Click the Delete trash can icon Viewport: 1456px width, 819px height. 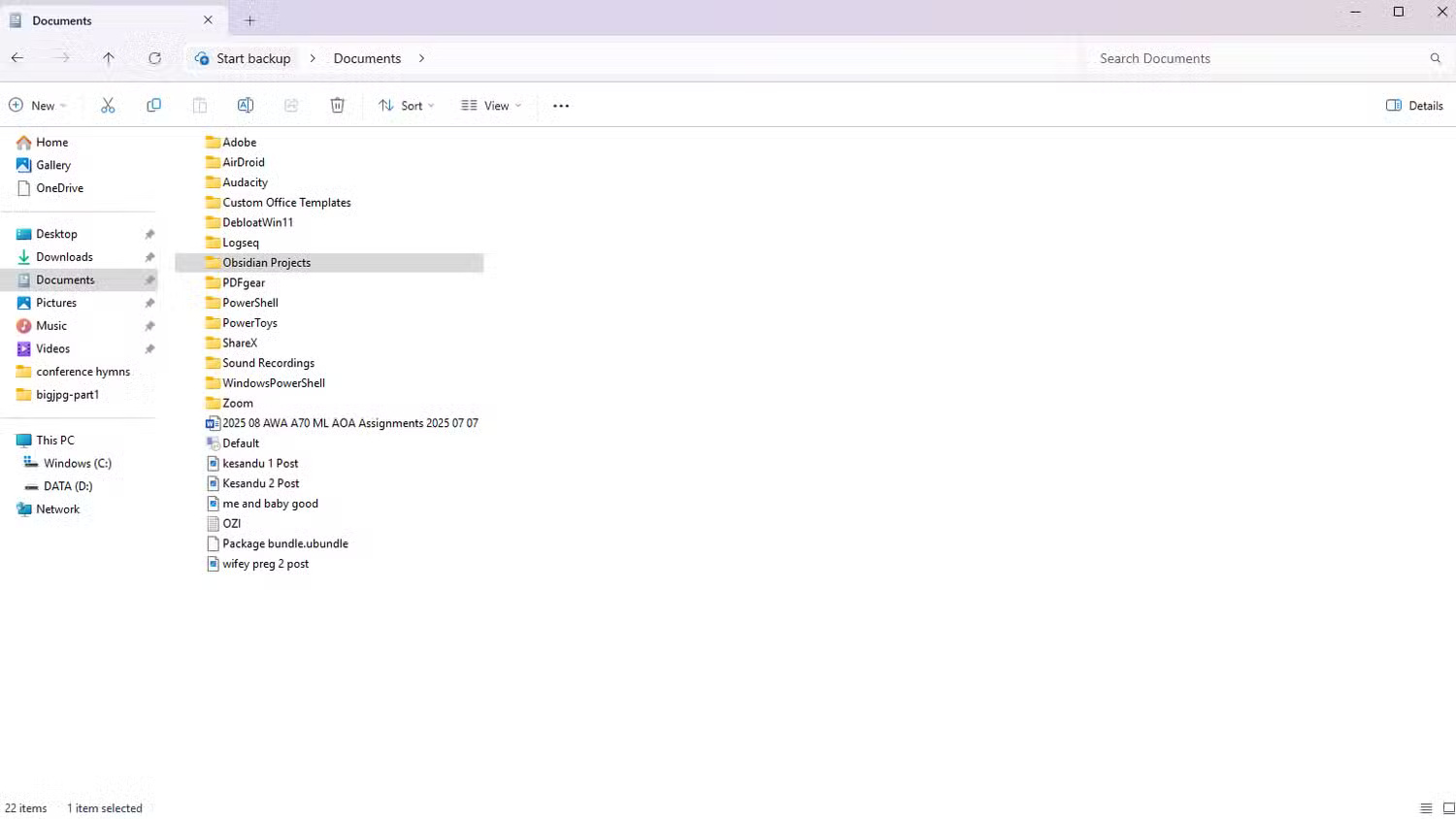pos(337,106)
